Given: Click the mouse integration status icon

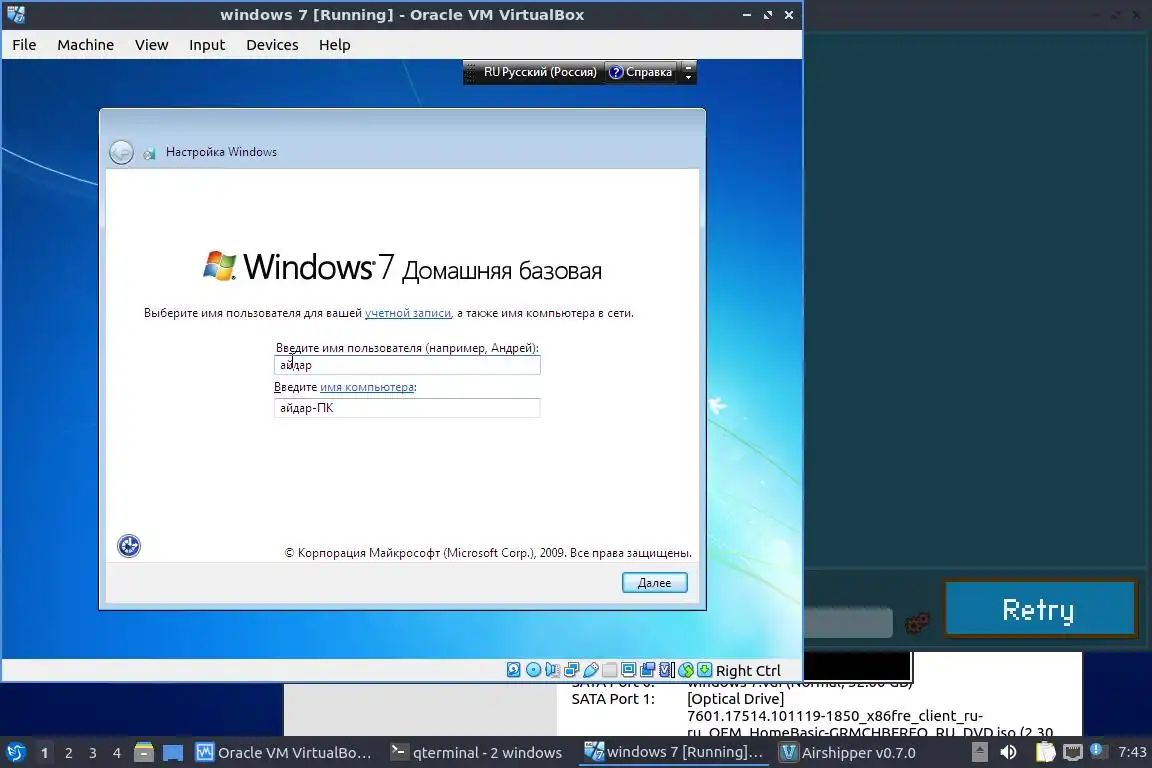Looking at the screenshot, I should (685, 670).
